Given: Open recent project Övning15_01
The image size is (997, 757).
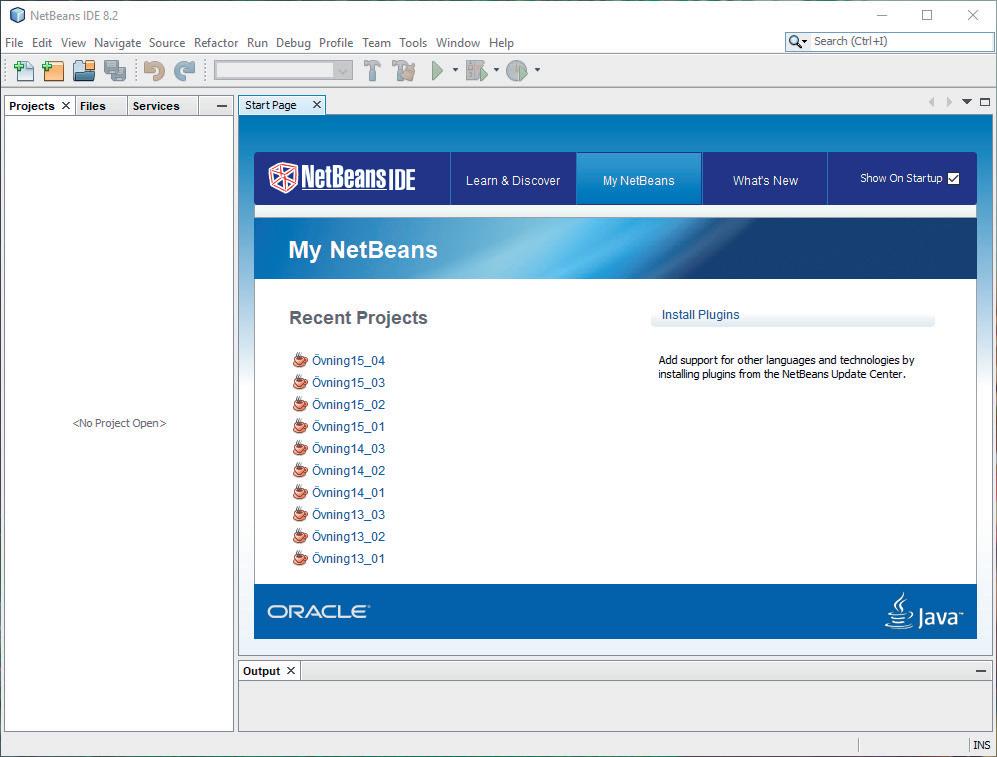Looking at the screenshot, I should point(348,426).
